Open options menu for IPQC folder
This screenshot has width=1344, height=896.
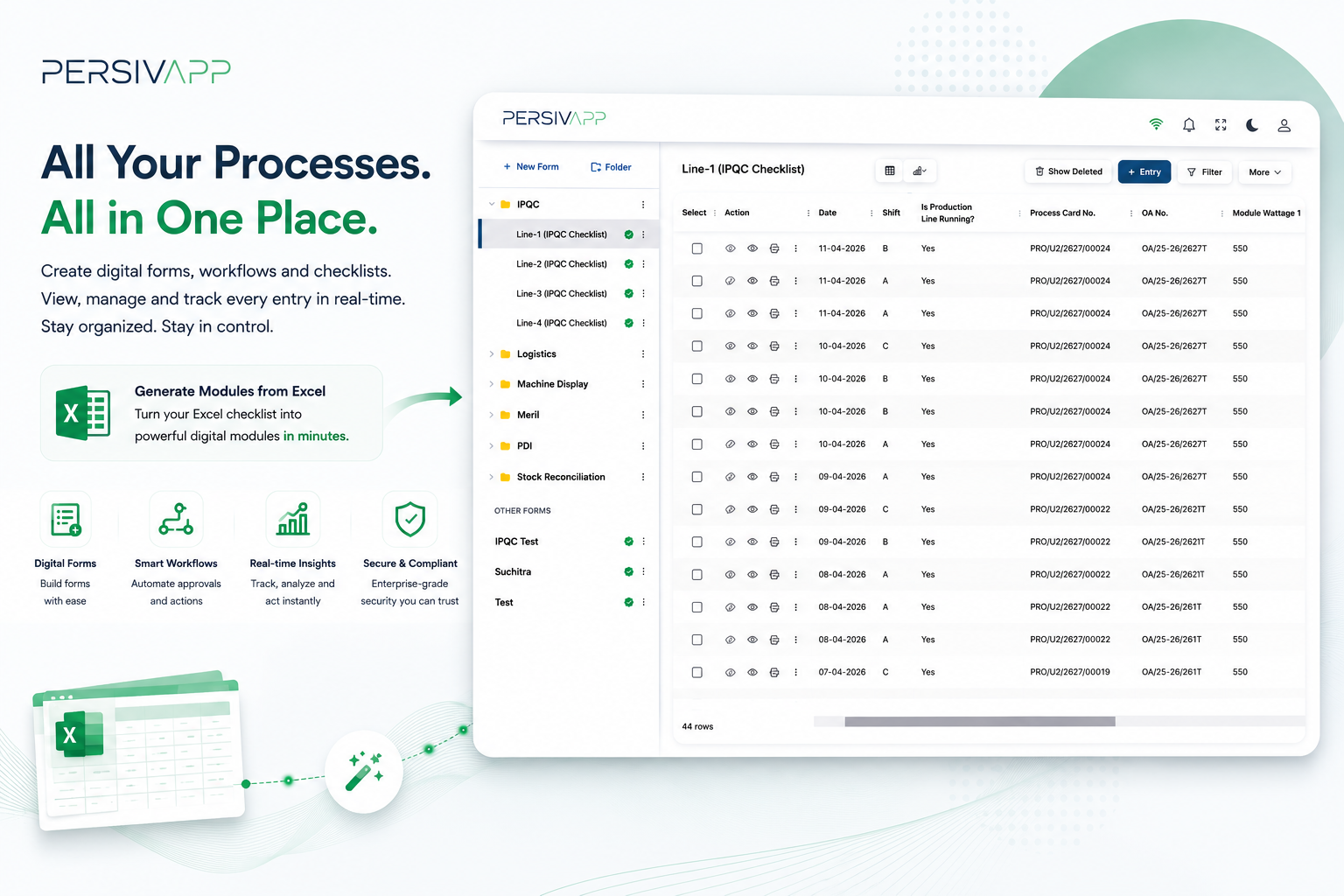coord(642,205)
